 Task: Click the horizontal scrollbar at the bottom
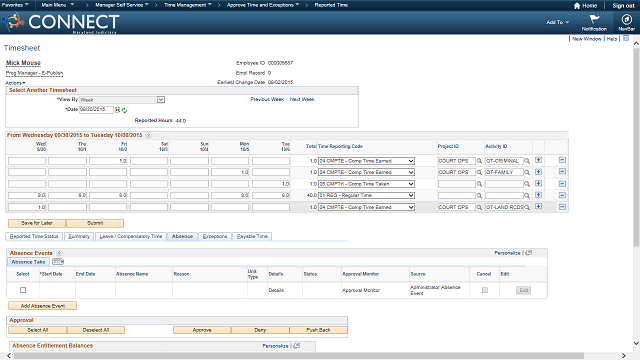pyautogui.click(x=299, y=356)
